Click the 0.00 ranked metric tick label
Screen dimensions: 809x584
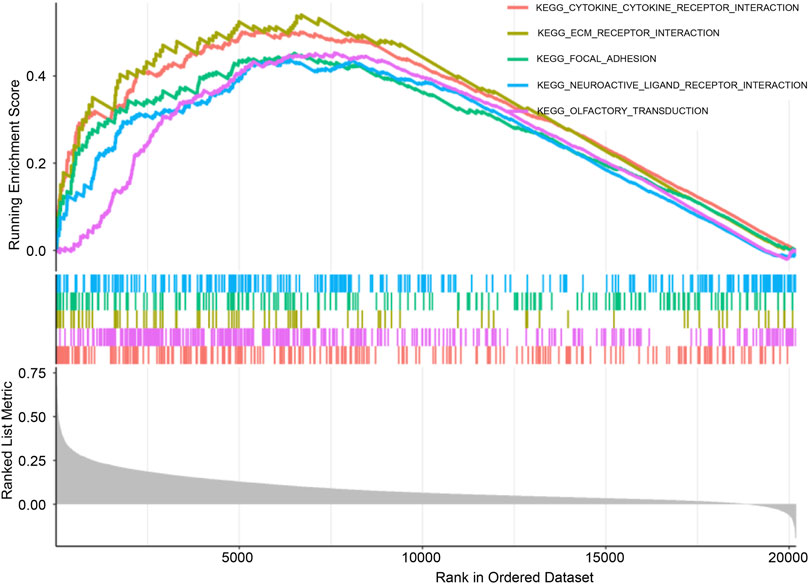(32, 505)
